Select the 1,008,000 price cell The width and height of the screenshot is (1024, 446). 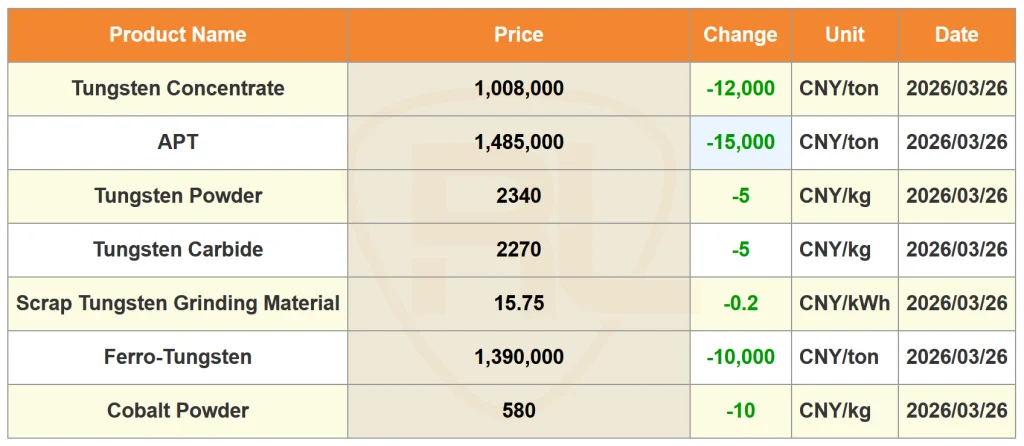tap(519, 89)
